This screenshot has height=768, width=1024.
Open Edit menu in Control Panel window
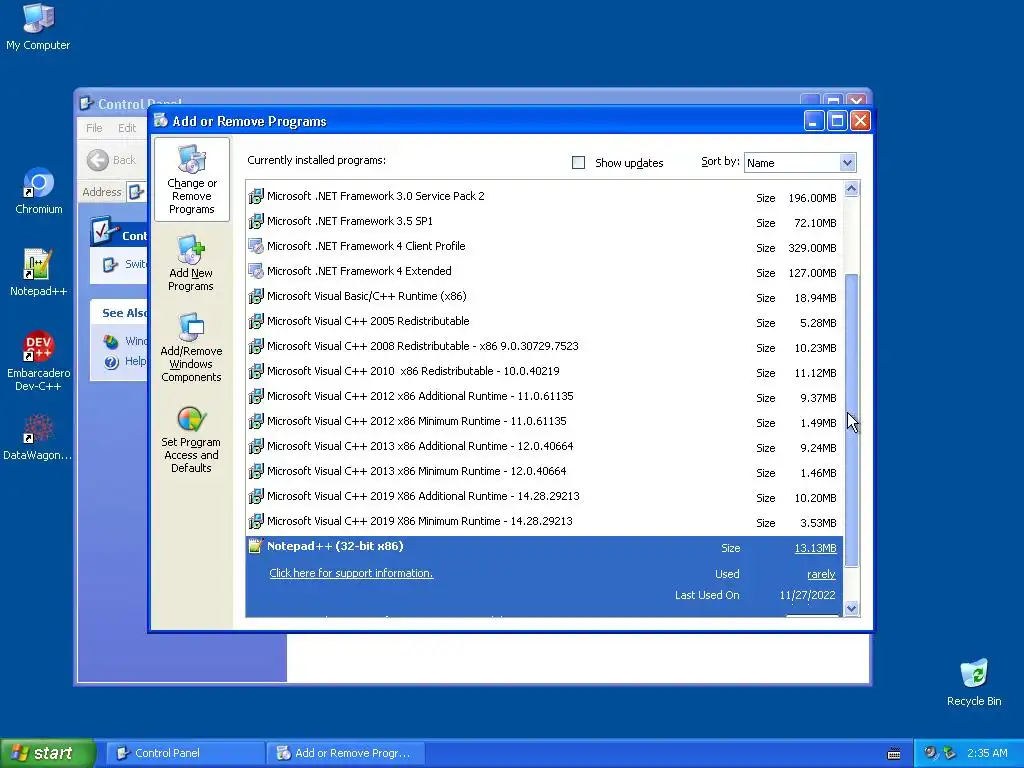coord(127,128)
